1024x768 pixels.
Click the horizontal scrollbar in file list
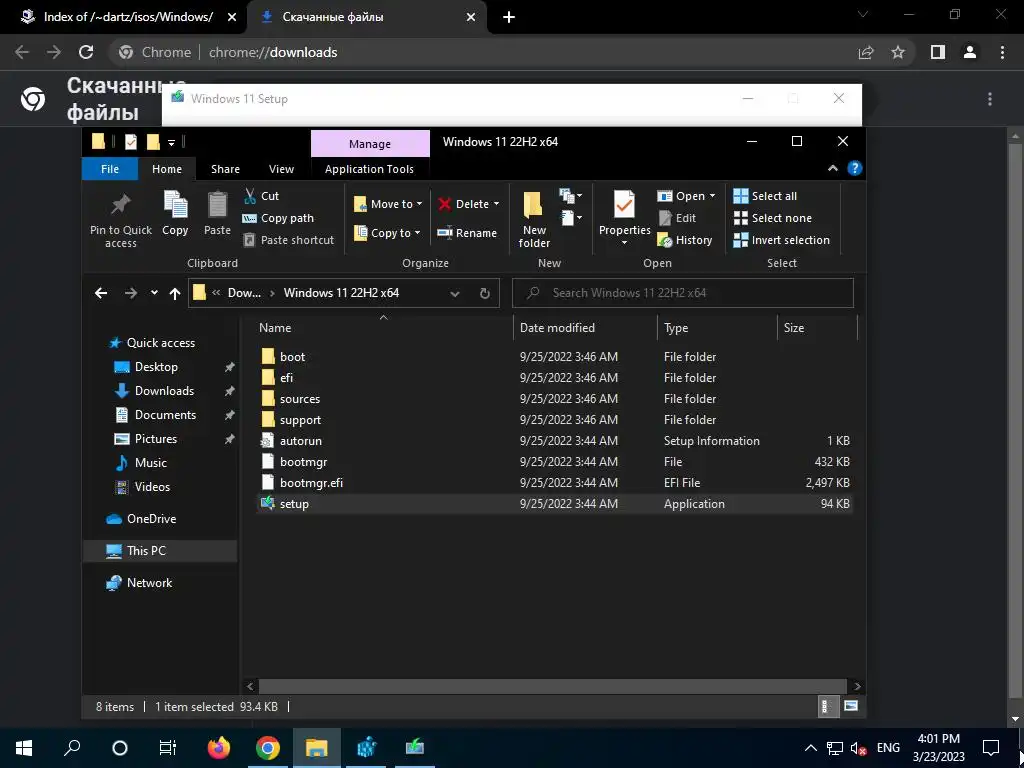coord(554,686)
